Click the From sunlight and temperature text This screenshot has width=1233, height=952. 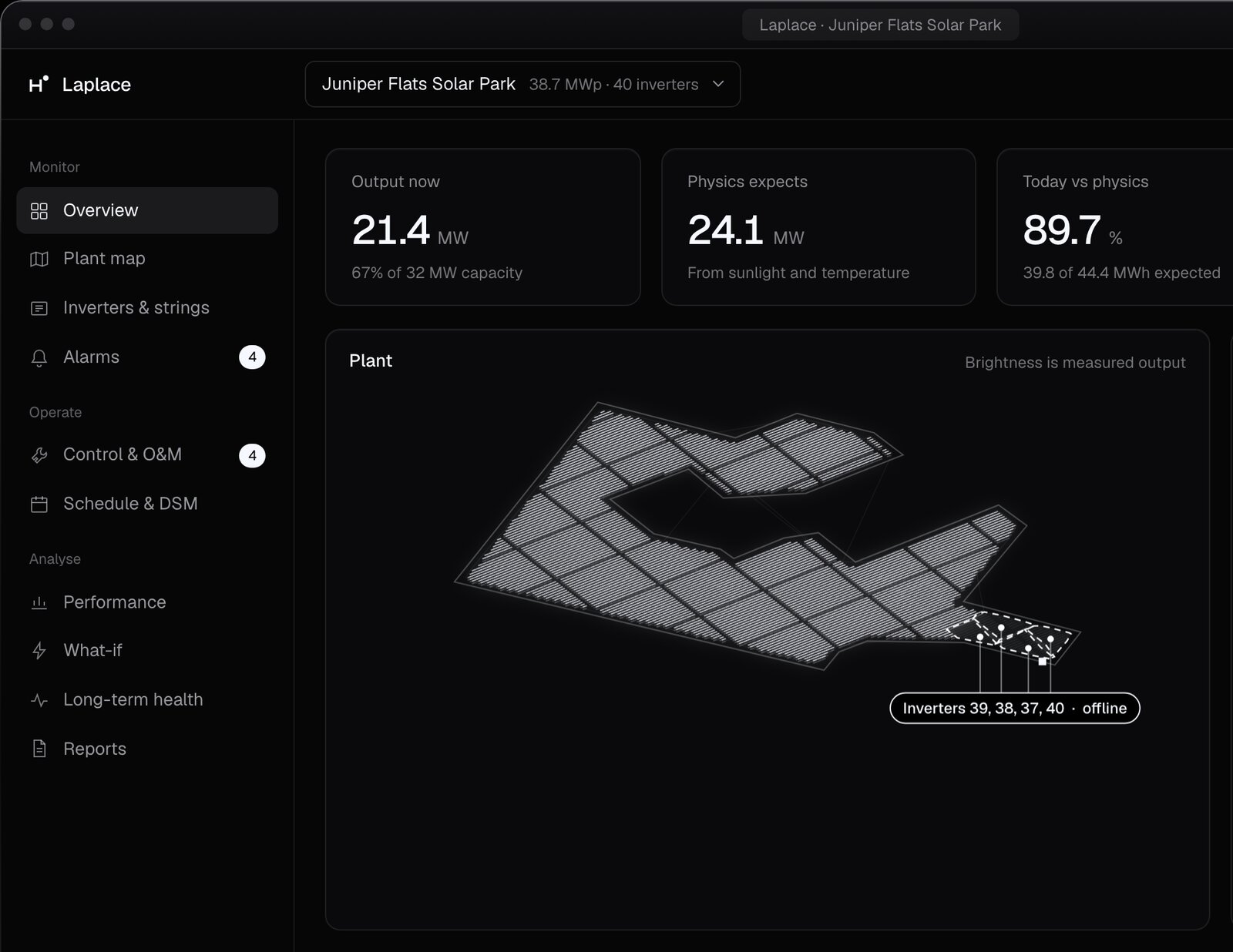[798, 273]
